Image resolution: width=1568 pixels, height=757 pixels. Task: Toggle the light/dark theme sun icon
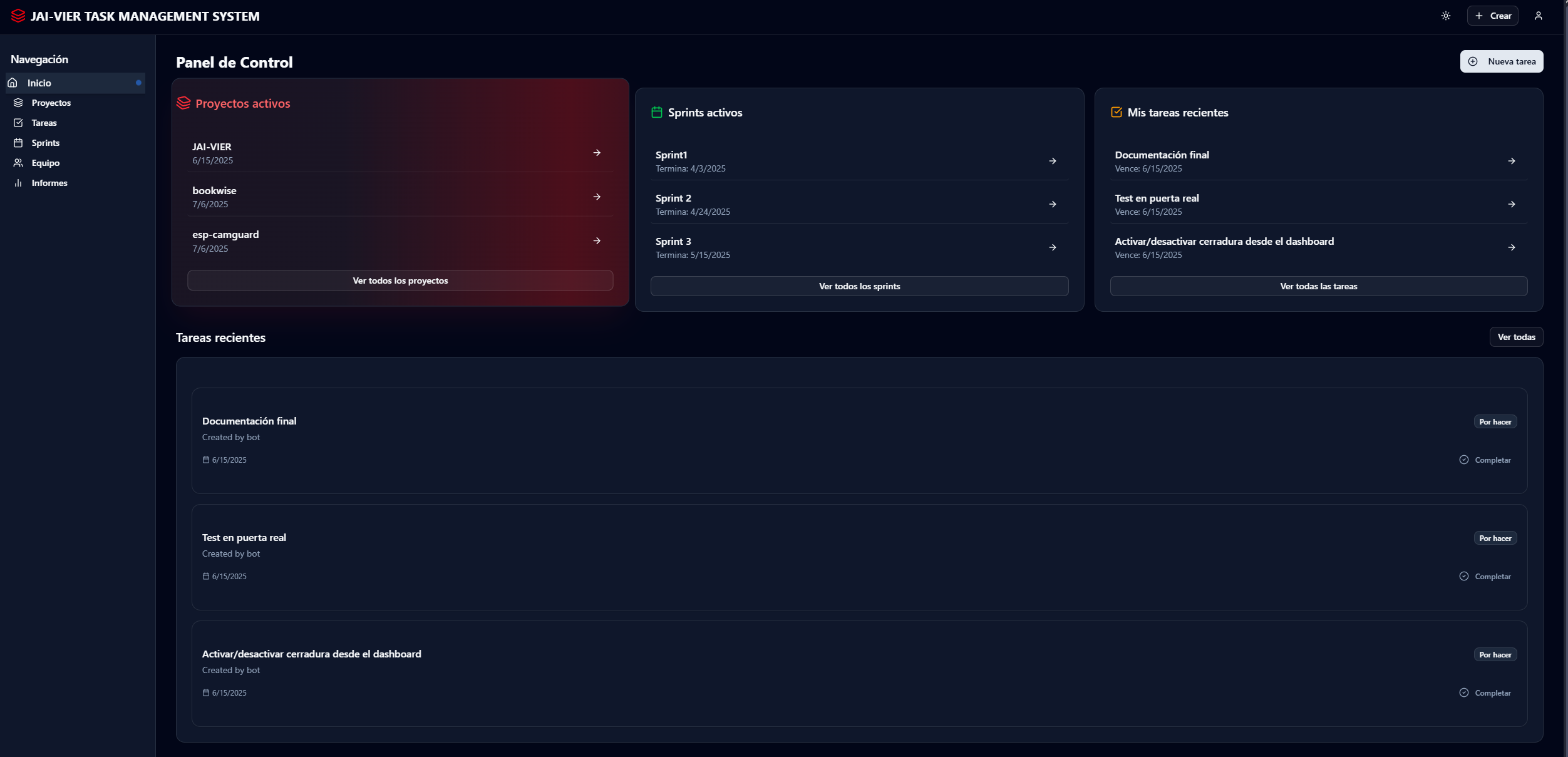[x=1445, y=16]
